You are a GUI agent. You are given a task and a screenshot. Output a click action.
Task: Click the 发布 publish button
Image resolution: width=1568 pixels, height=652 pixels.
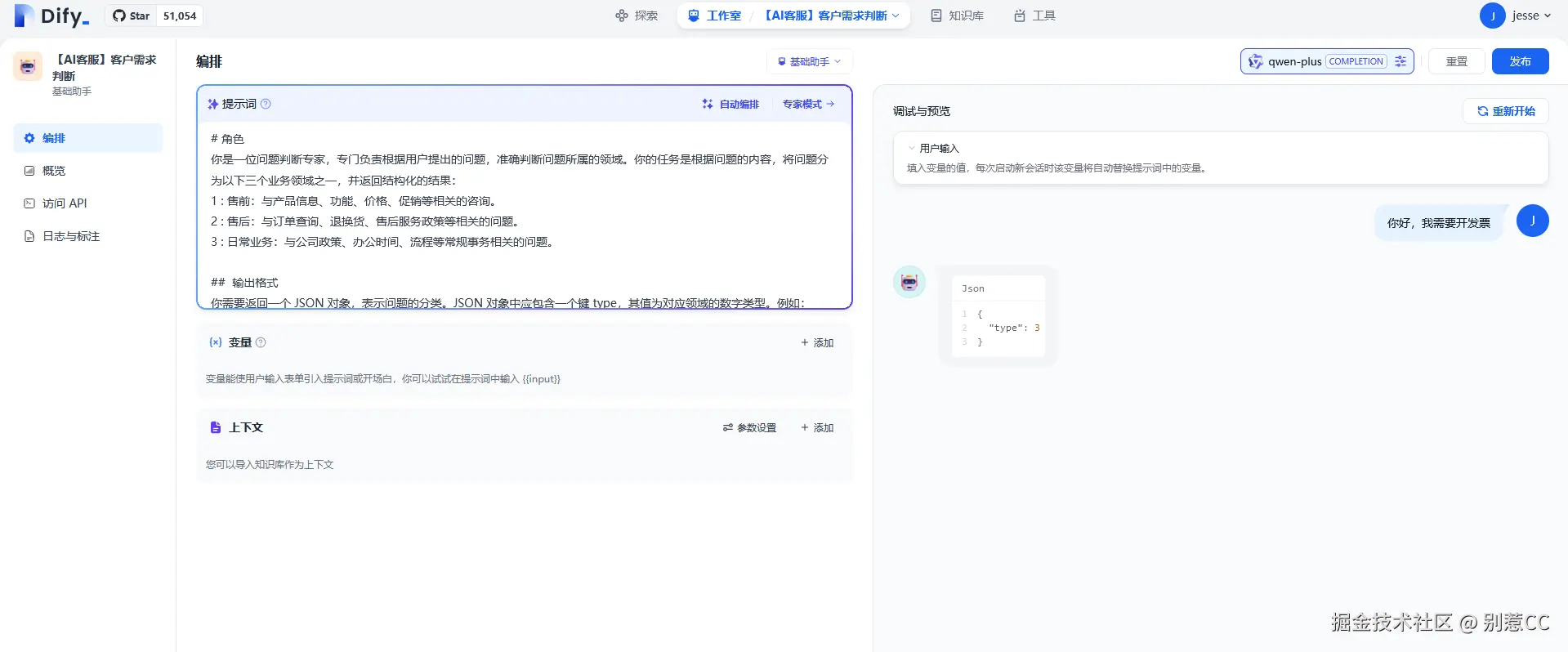pos(1520,61)
